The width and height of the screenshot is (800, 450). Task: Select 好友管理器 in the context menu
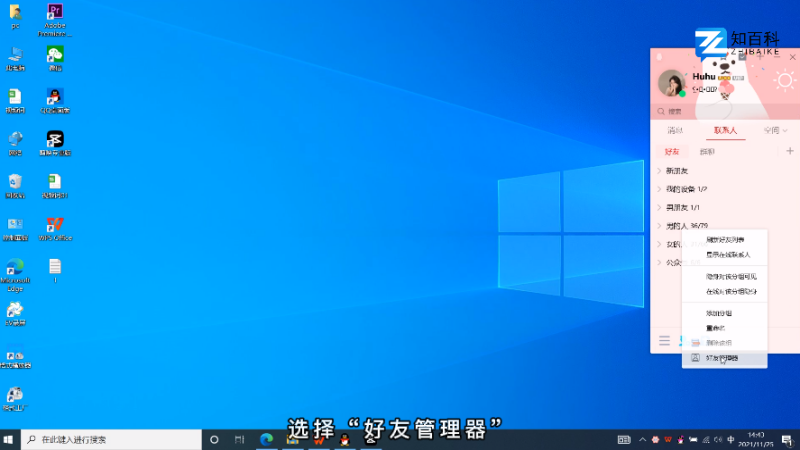click(x=722, y=357)
